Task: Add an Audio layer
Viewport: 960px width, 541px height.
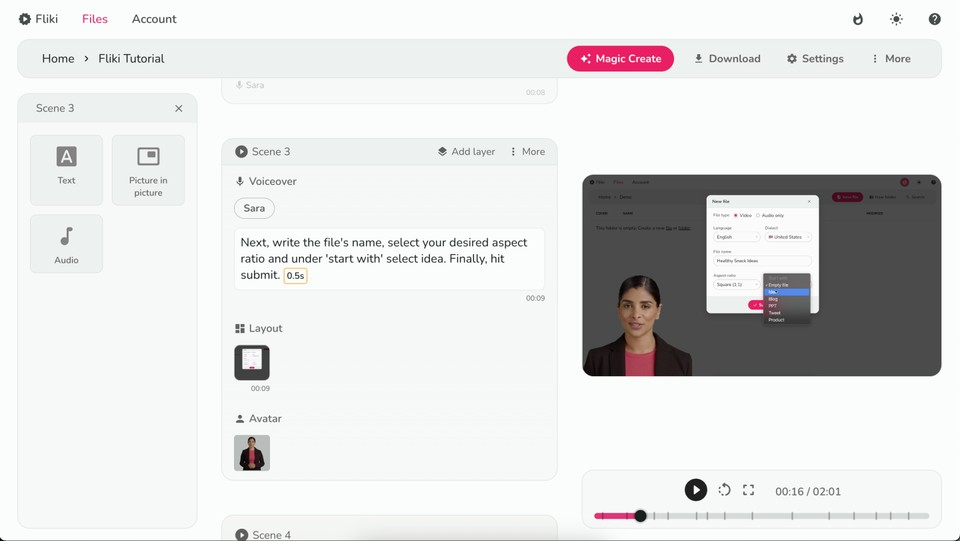Action: (x=67, y=244)
